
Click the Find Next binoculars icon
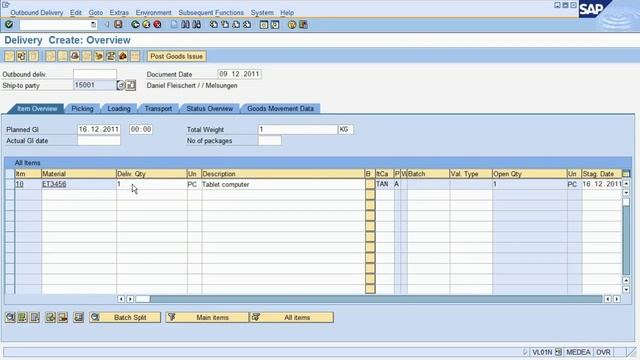click(x=196, y=24)
